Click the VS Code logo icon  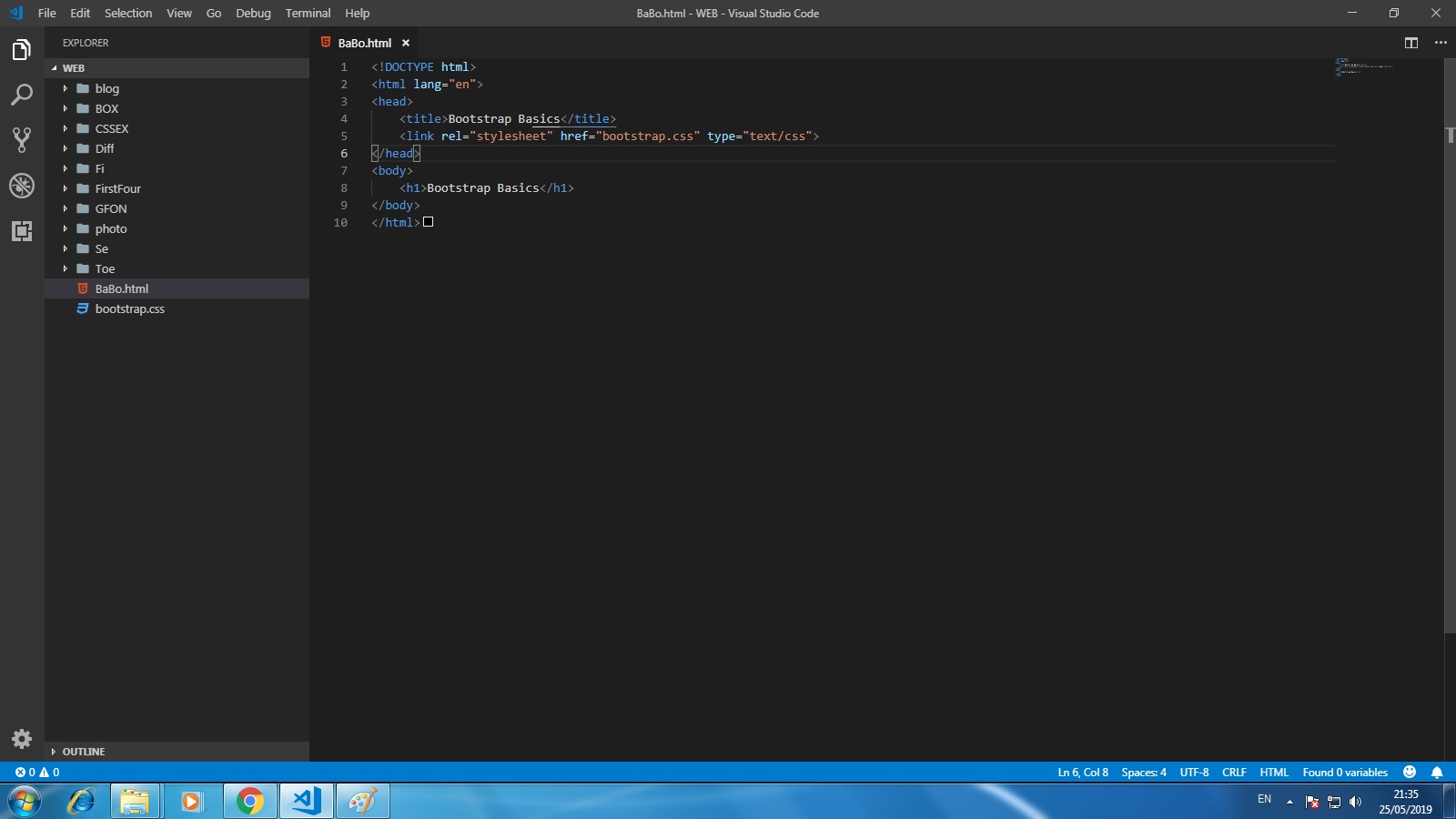pyautogui.click(x=15, y=13)
